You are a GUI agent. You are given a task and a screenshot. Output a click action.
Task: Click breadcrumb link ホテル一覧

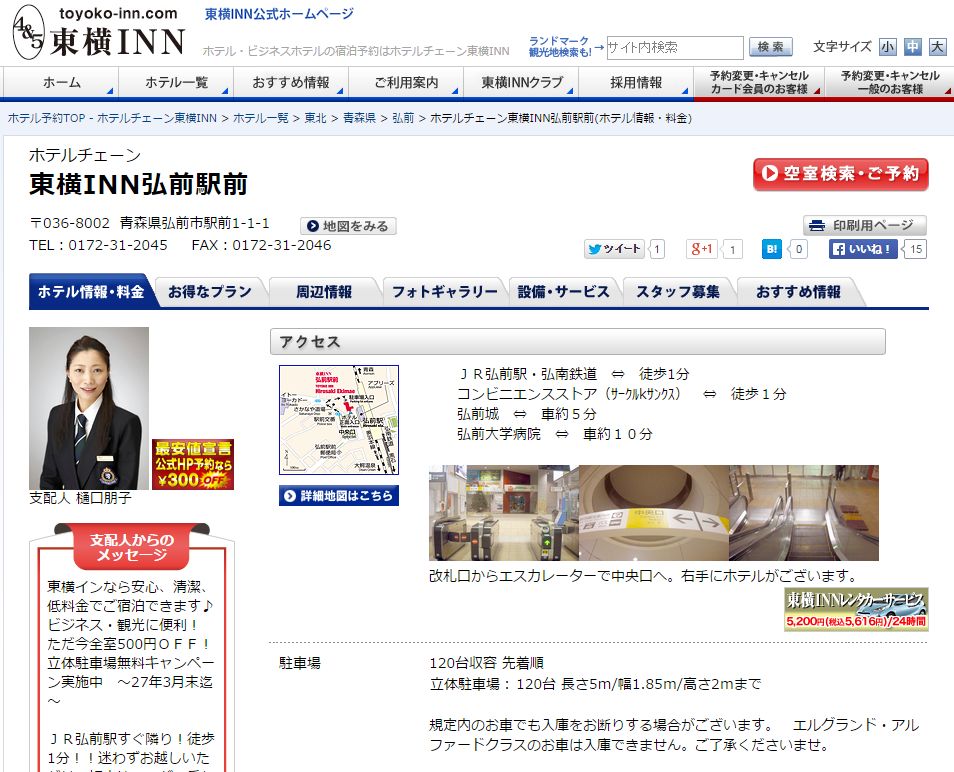(x=260, y=118)
